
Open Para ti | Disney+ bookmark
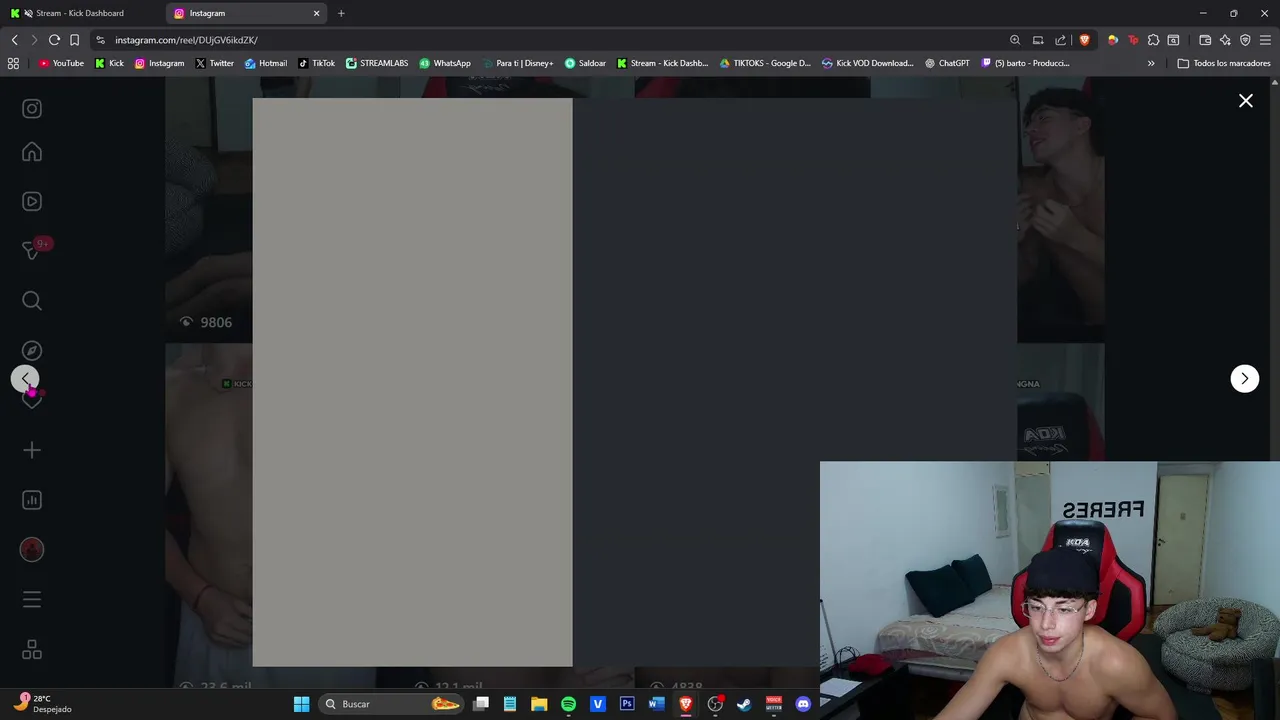tap(517, 63)
